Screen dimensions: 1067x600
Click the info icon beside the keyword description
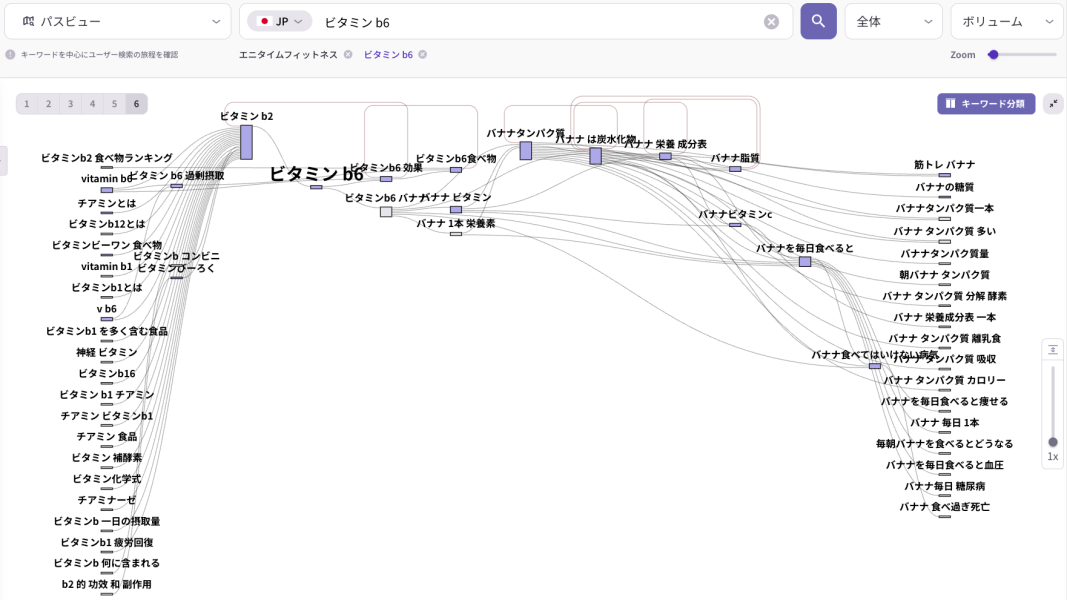click(x=10, y=55)
